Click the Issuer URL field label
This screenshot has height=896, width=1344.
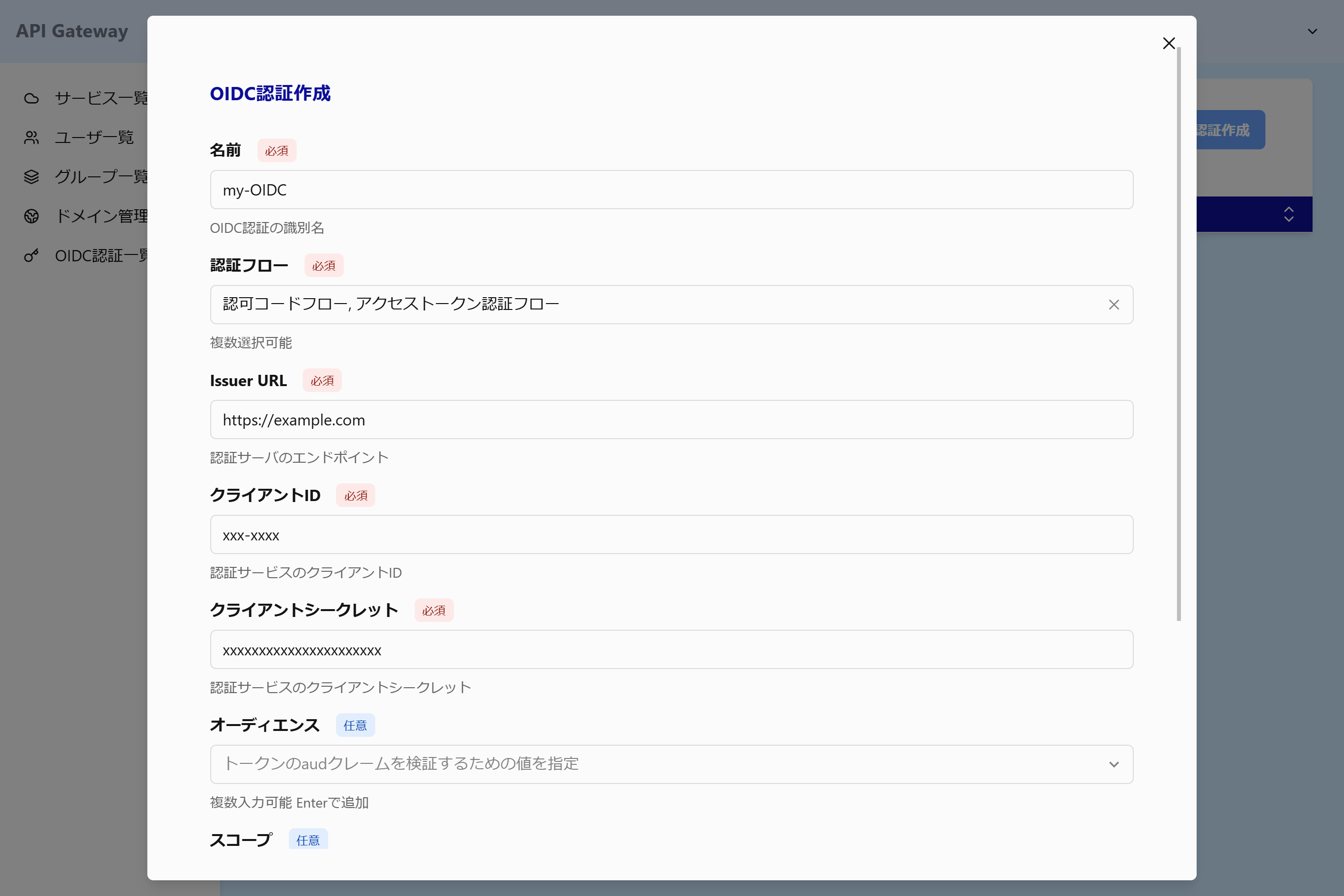[x=248, y=381]
